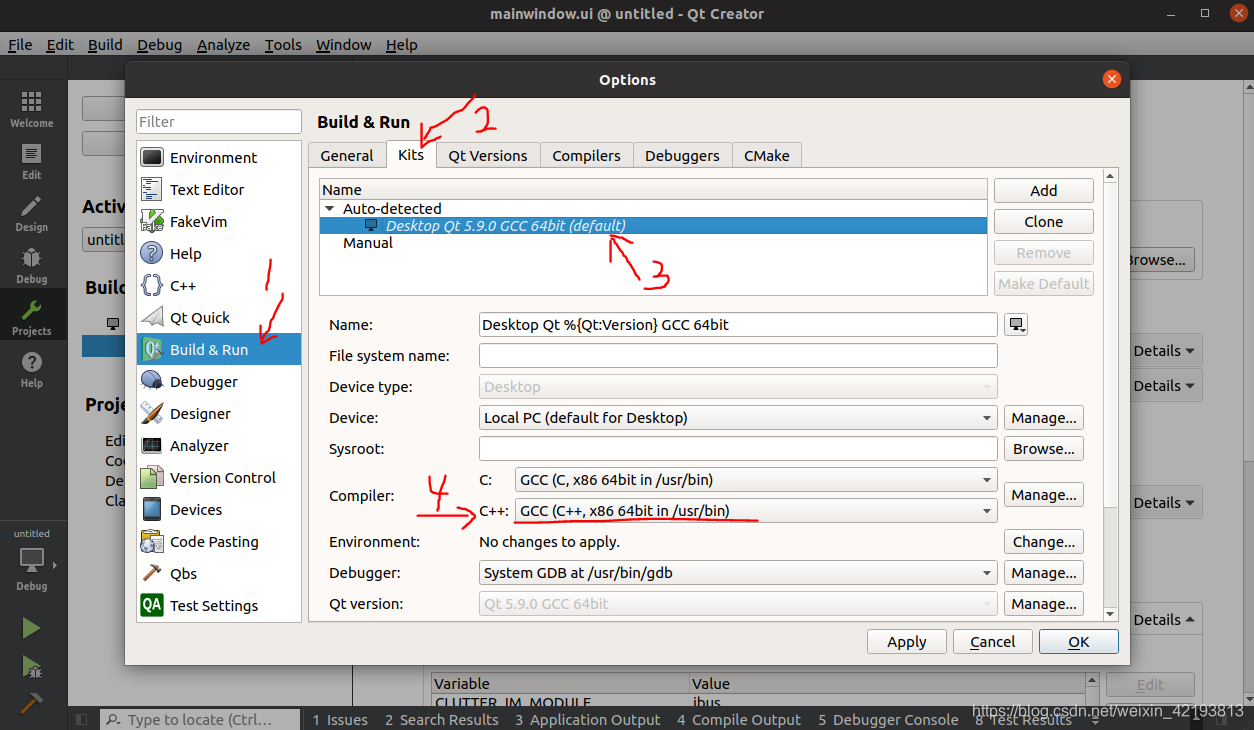Open the Welcome mode icon
The width and height of the screenshot is (1254, 730).
(32, 110)
